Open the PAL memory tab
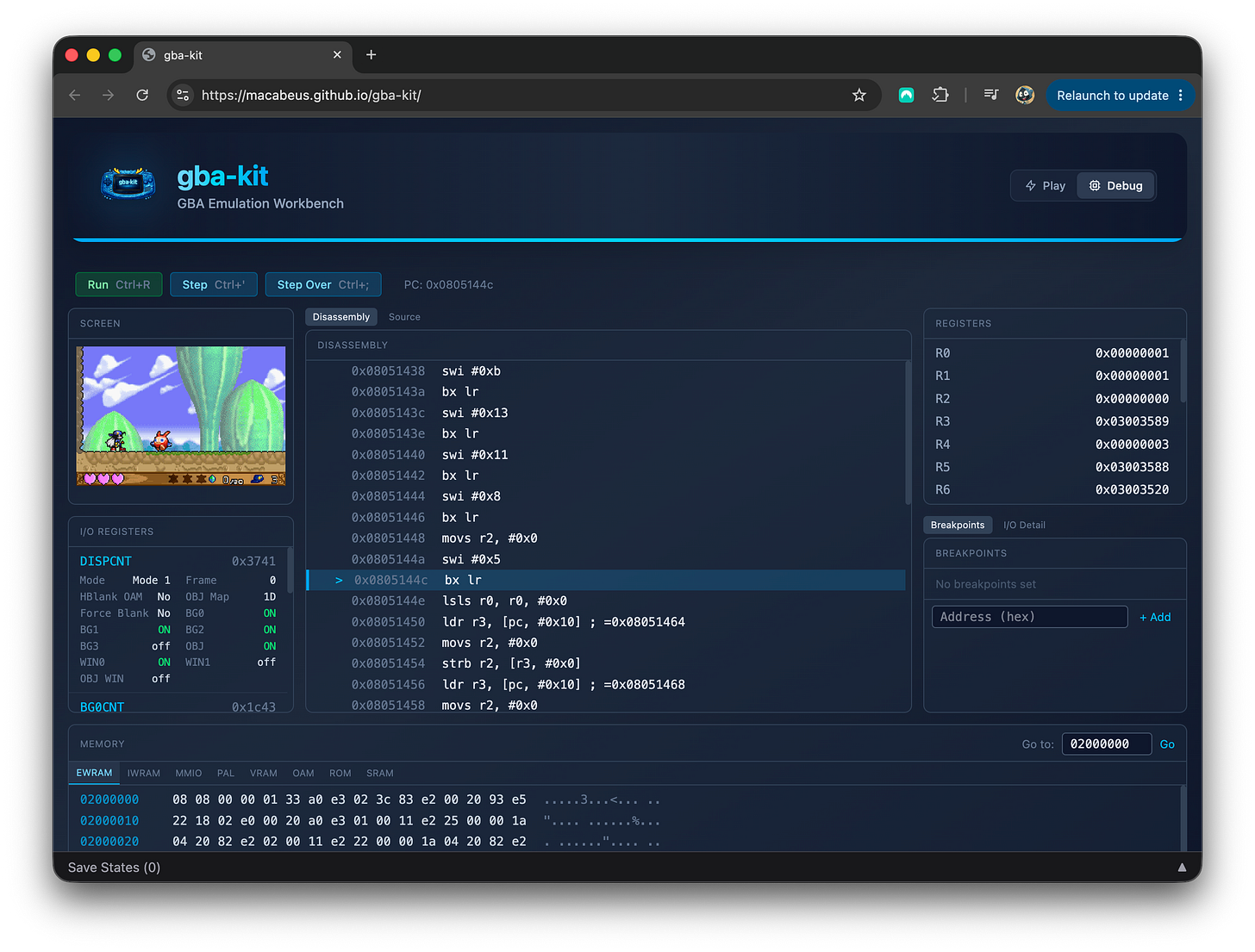Image resolution: width=1255 pixels, height=952 pixels. (226, 773)
